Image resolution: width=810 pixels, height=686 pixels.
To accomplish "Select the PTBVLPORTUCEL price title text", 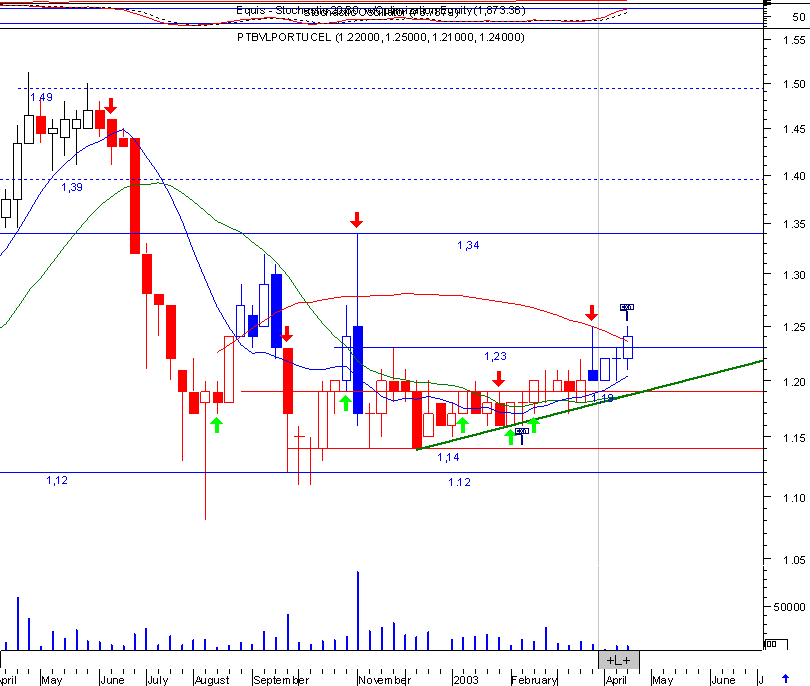I will click(x=381, y=37).
